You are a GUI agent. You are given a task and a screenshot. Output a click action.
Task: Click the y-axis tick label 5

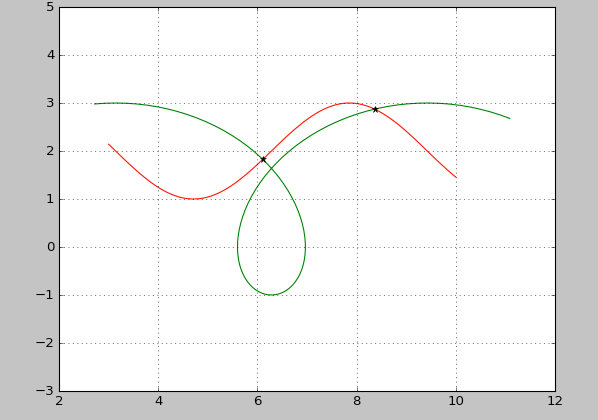pos(51,7)
